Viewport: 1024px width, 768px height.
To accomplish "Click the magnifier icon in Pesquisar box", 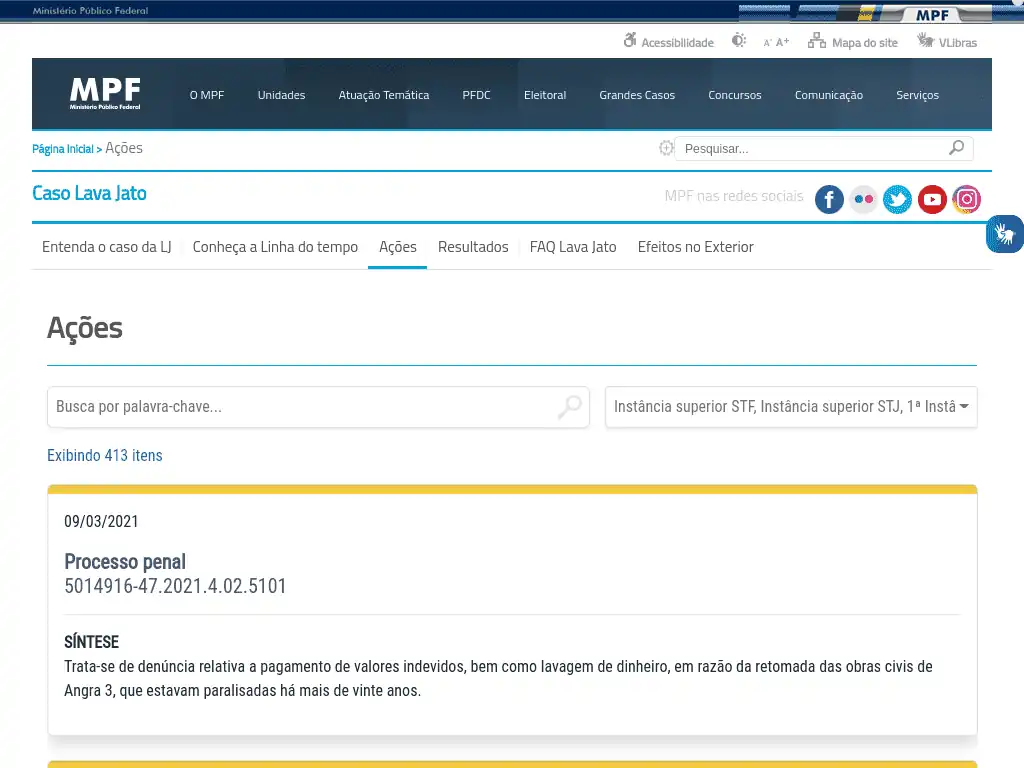I will click(957, 148).
